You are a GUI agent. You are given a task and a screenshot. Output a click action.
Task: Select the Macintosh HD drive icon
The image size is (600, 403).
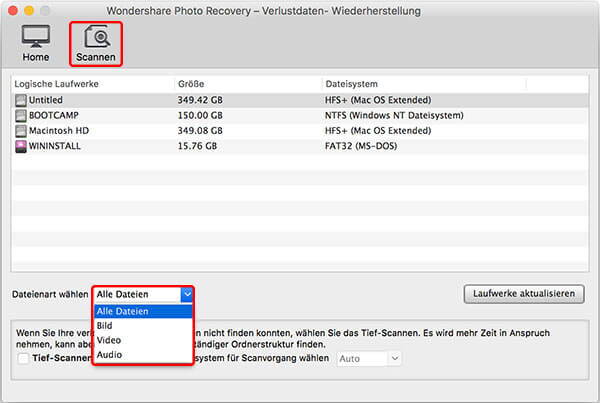coord(21,131)
